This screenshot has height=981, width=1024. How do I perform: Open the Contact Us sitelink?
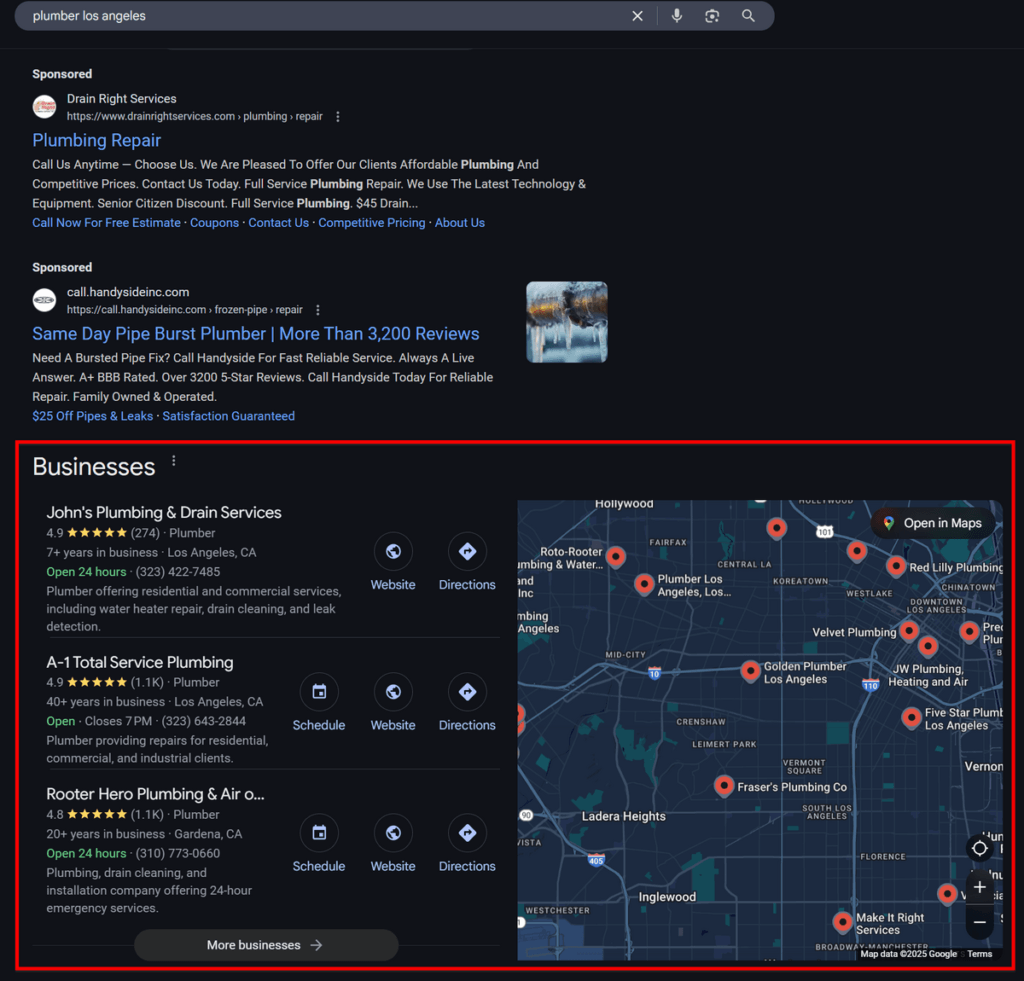[278, 223]
